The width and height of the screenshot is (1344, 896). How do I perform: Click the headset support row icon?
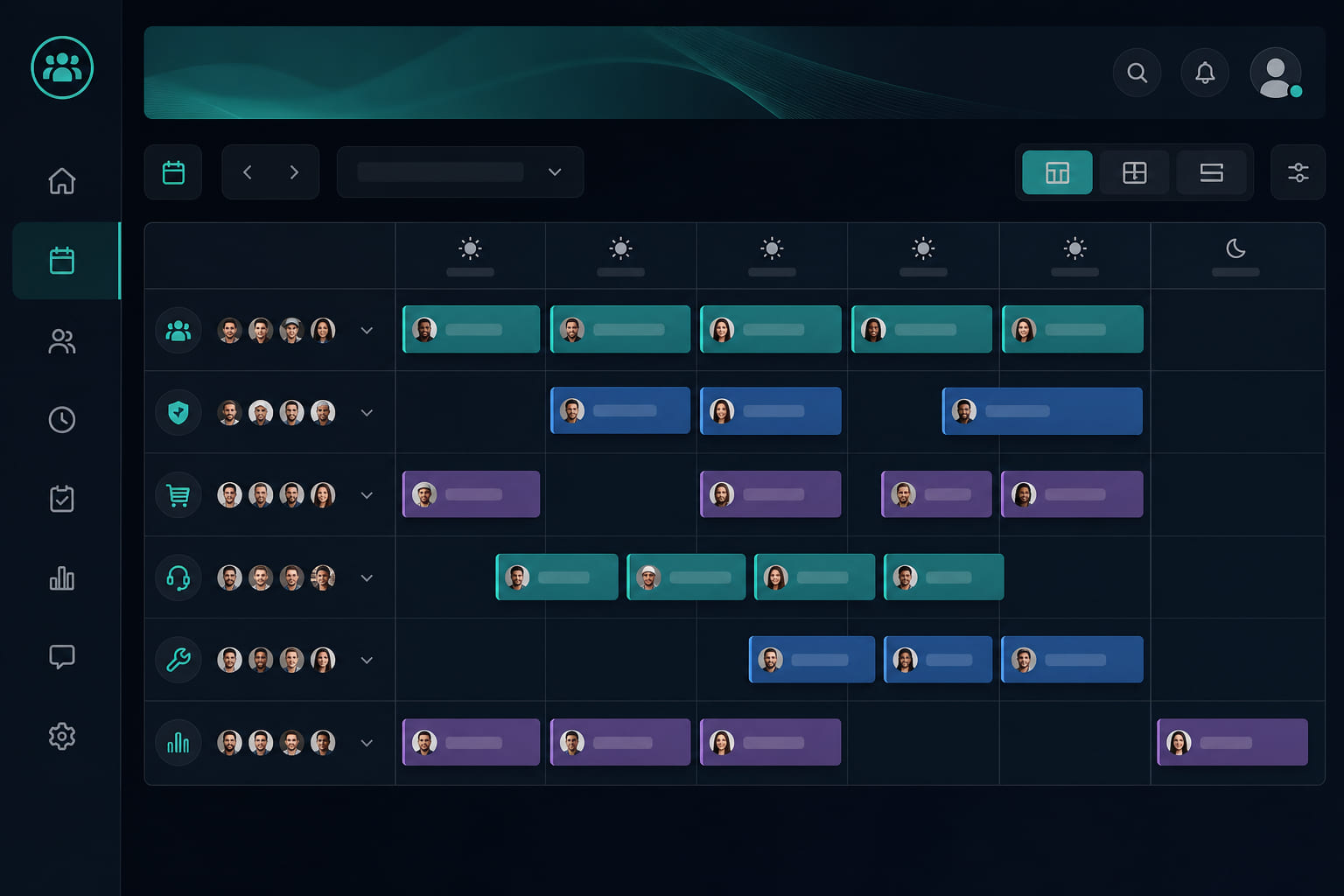coord(178,577)
